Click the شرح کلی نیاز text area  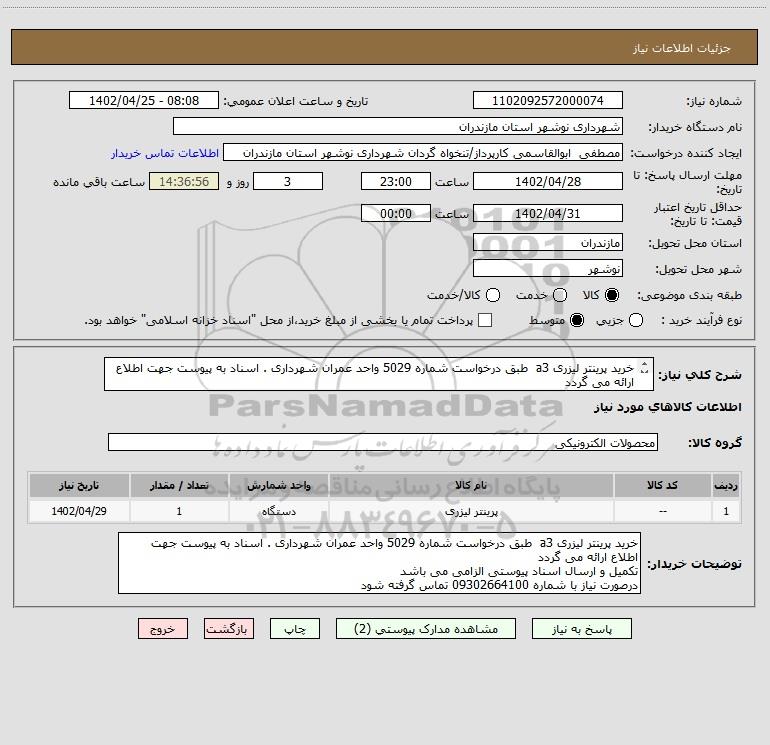(379, 375)
